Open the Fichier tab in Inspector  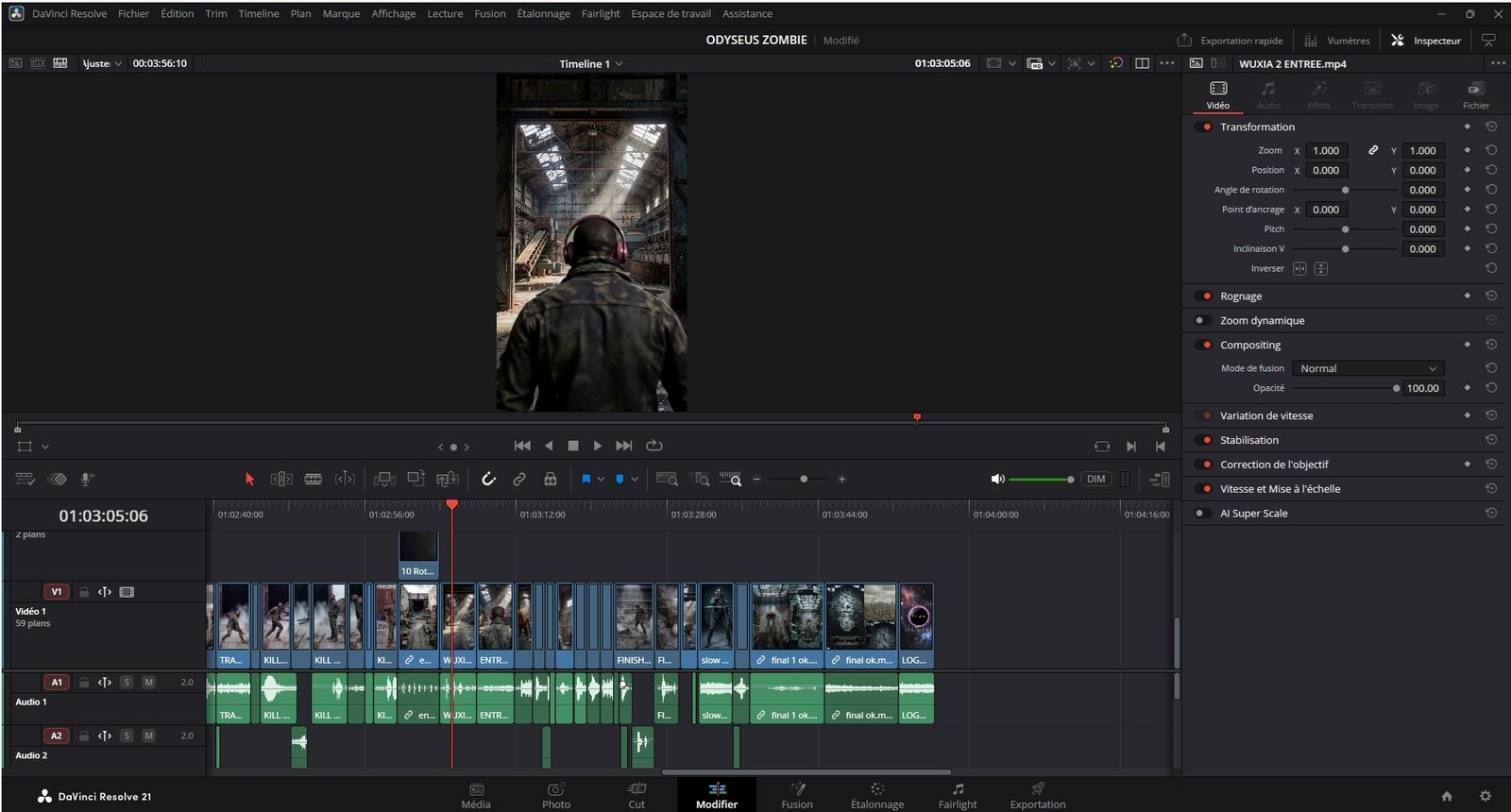[1476, 94]
